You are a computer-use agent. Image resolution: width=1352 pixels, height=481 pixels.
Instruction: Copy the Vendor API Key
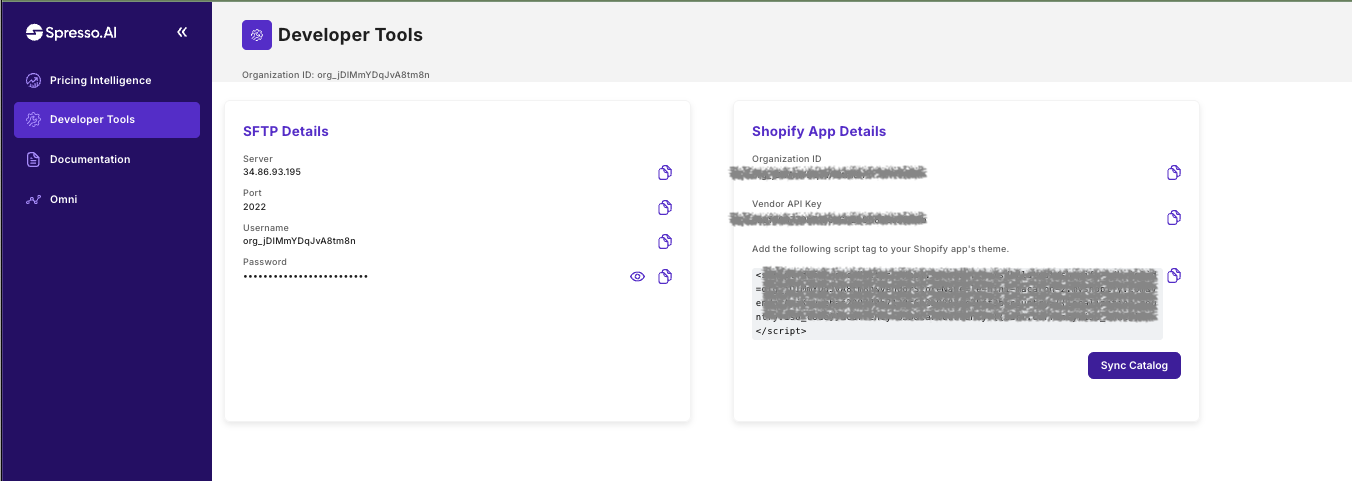tap(1174, 217)
